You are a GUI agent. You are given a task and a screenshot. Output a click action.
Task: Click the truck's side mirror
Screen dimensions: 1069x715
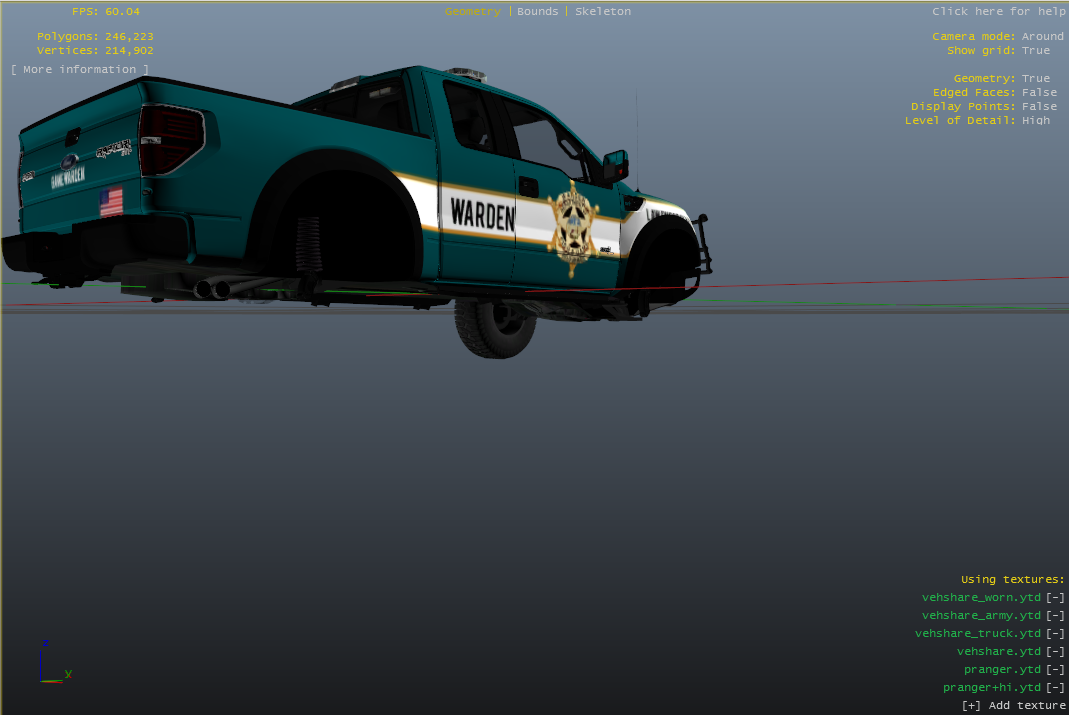tap(615, 166)
